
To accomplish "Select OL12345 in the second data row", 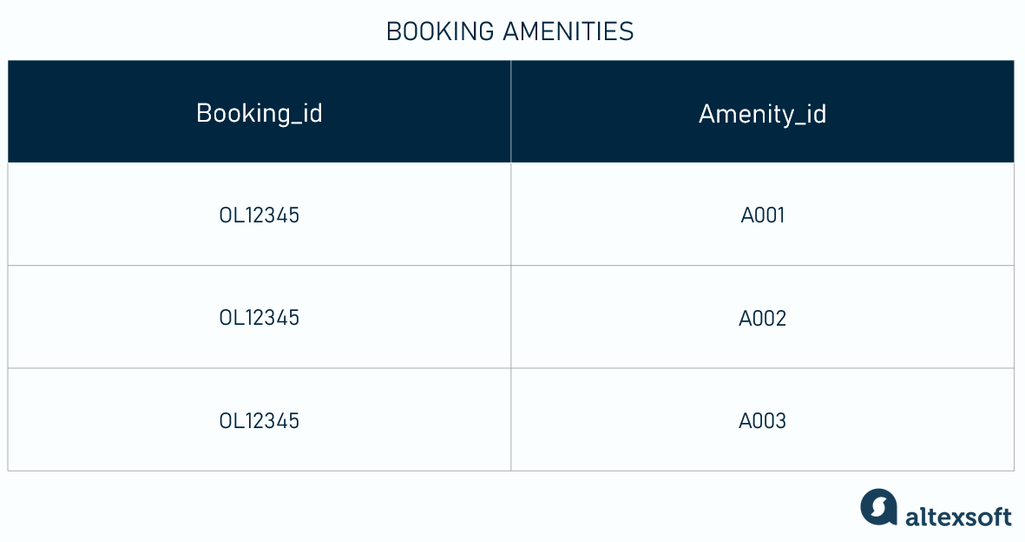I will tap(259, 318).
